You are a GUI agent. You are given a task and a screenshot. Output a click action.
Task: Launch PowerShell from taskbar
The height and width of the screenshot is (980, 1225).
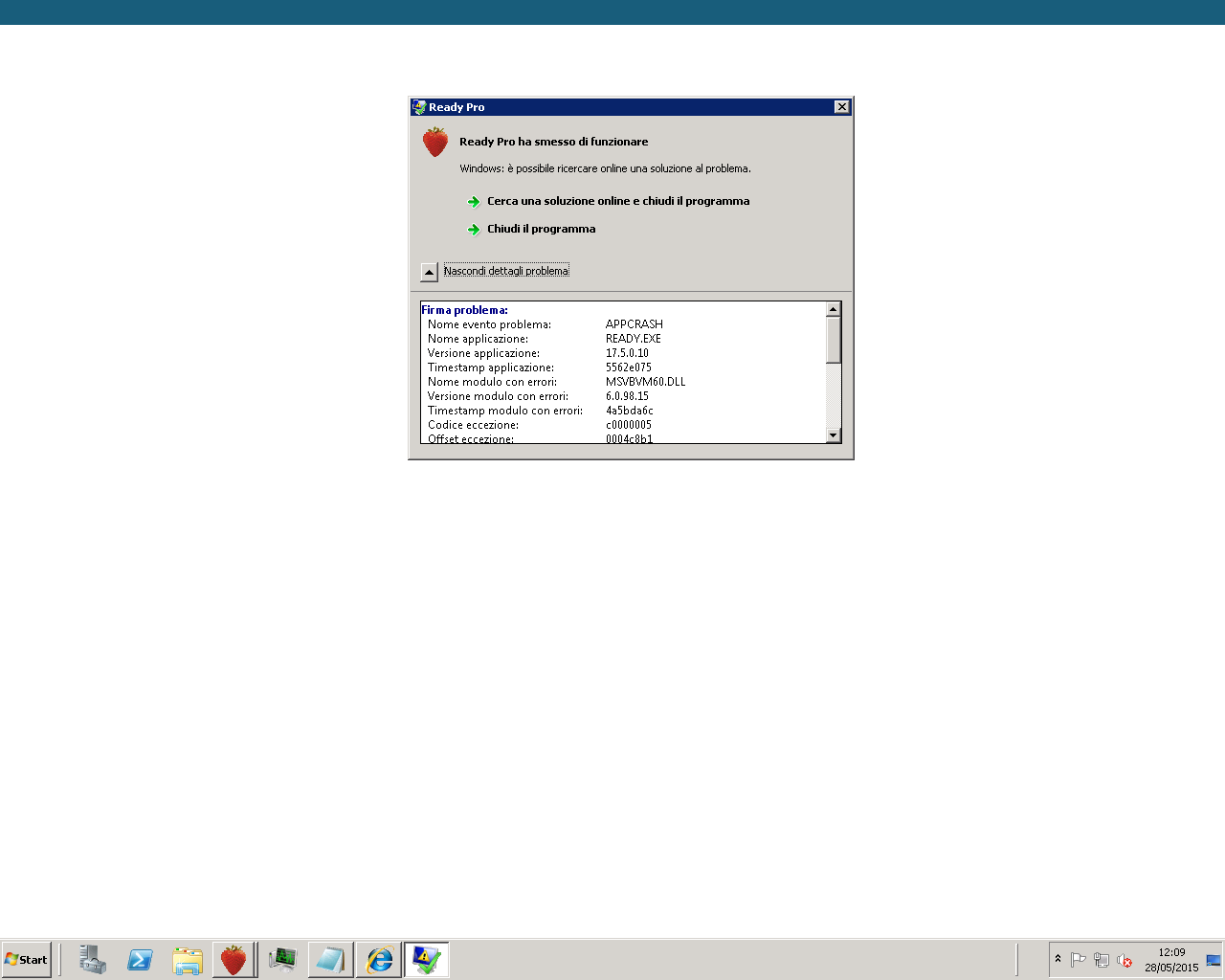tap(140, 960)
